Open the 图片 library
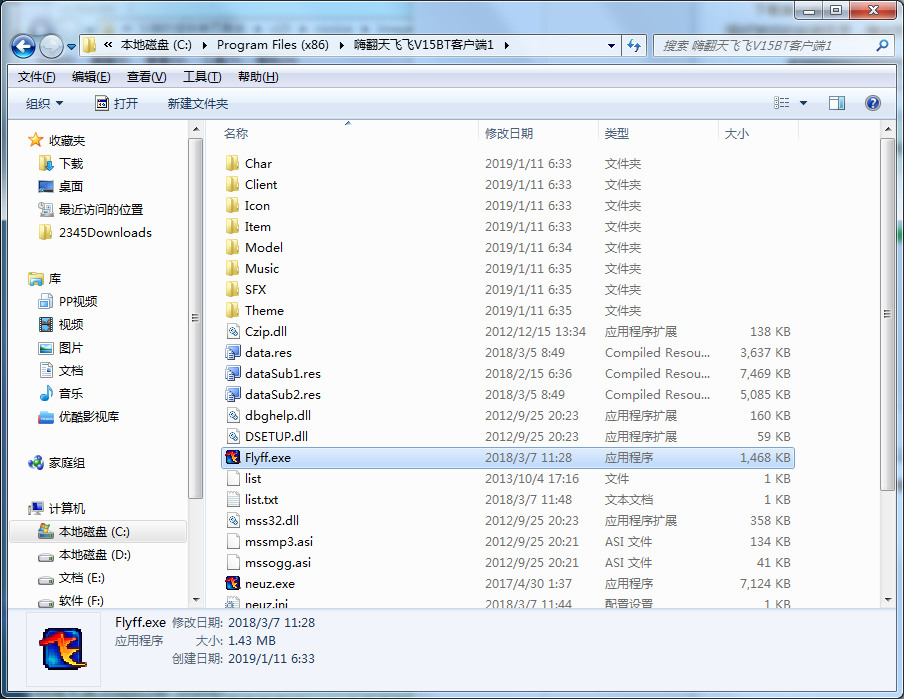 coord(70,348)
